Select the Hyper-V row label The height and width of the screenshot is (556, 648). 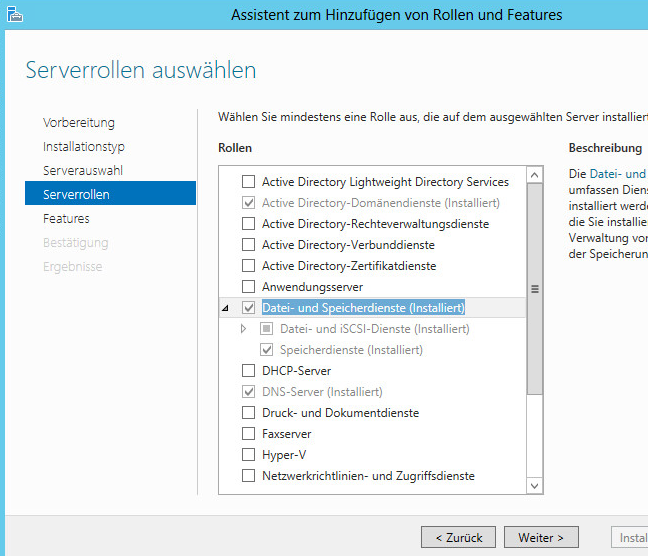tap(284, 455)
